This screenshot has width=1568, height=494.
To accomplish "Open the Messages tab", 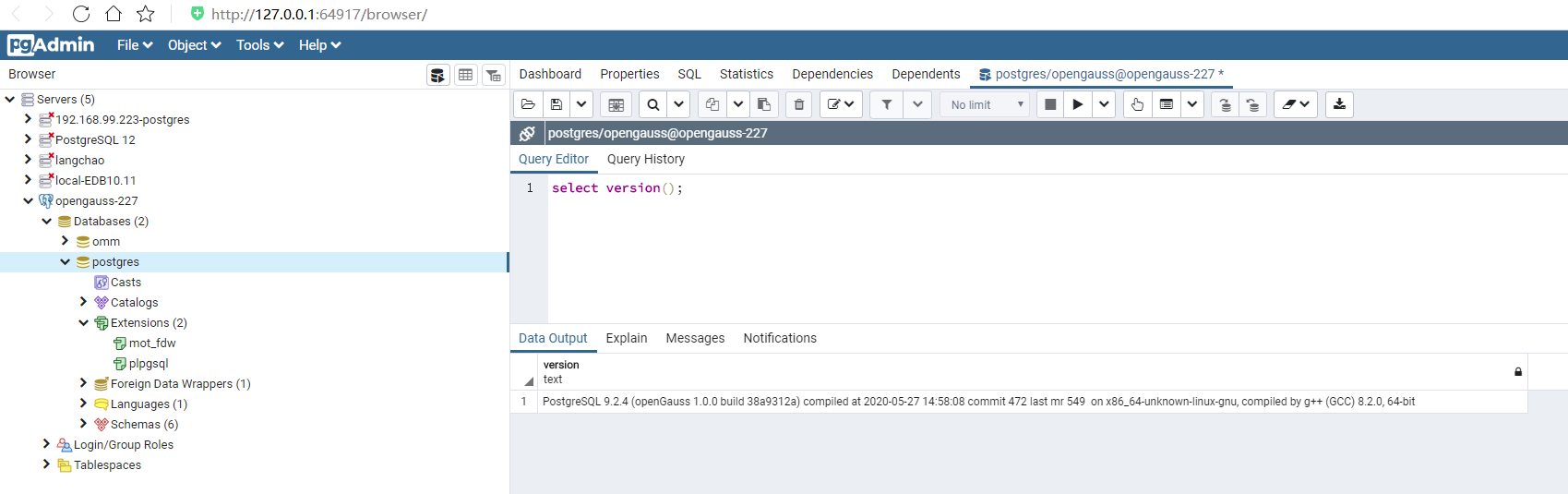I will [x=695, y=338].
